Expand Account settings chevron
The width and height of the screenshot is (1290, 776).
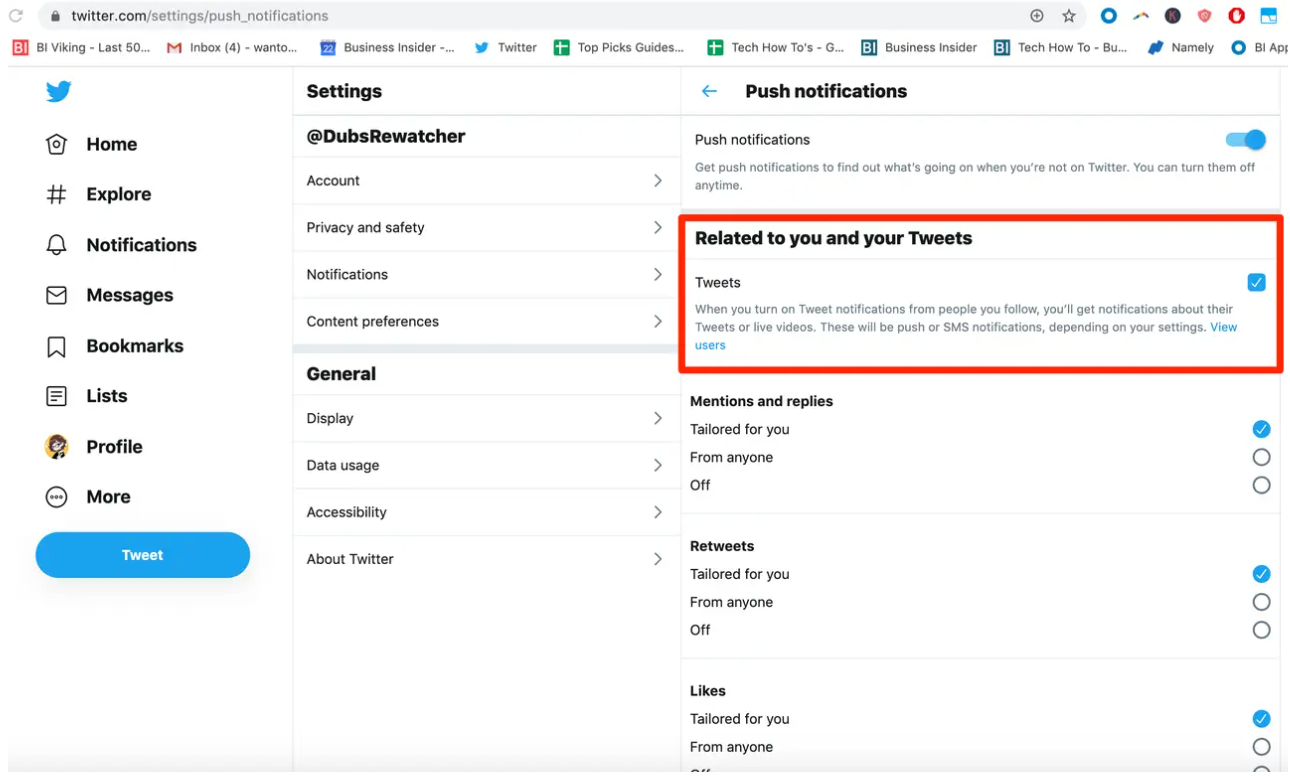658,181
